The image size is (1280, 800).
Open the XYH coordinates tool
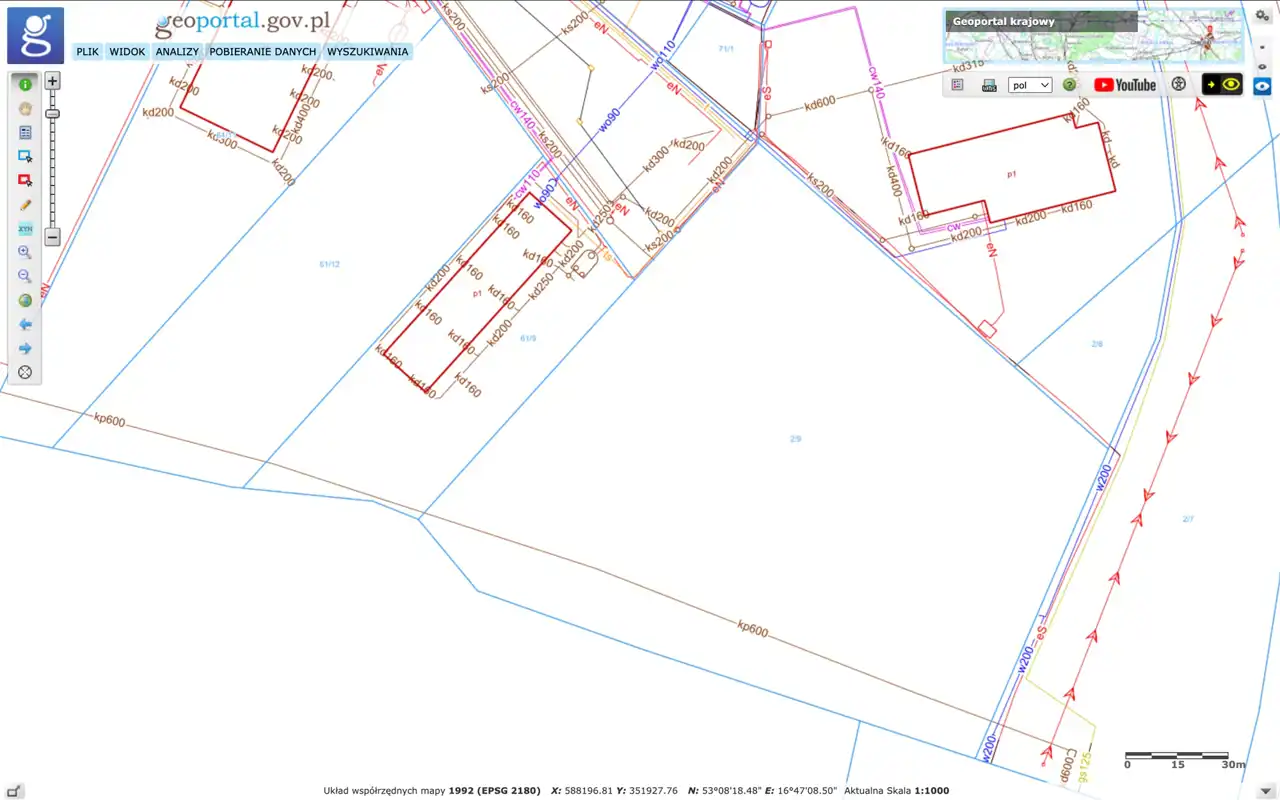coord(25,228)
